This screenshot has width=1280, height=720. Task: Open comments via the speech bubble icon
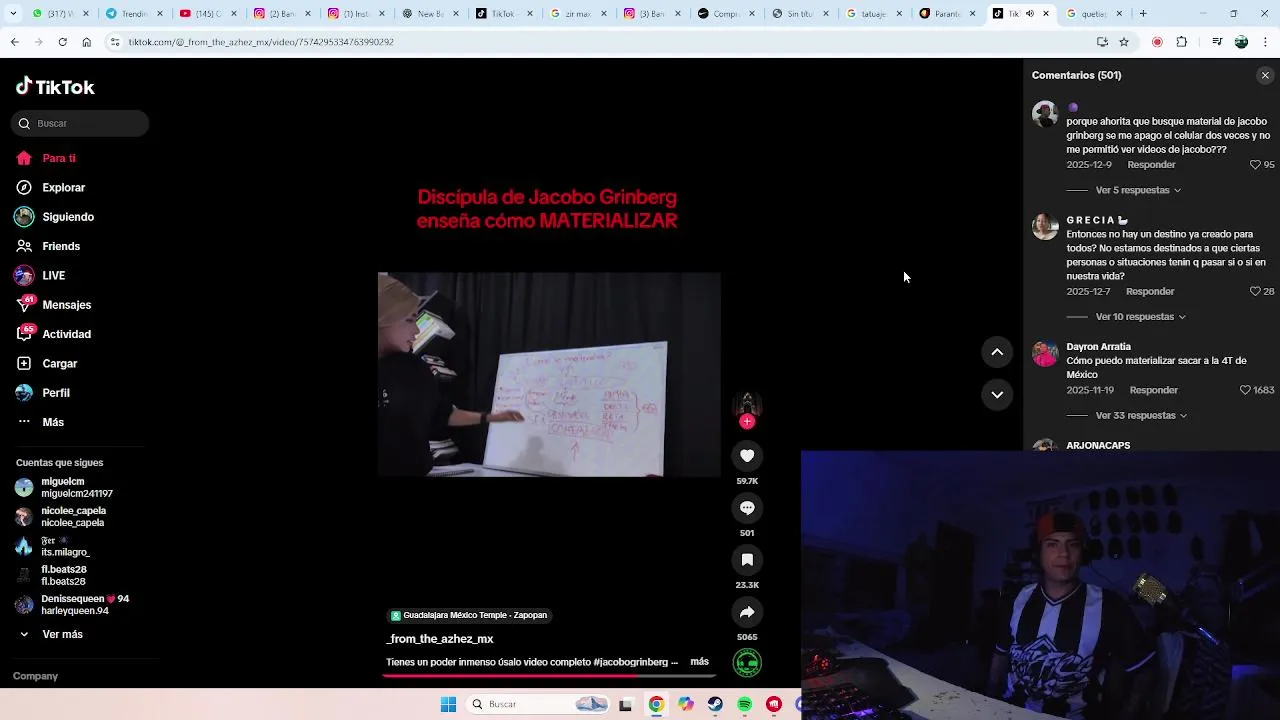[x=747, y=508]
